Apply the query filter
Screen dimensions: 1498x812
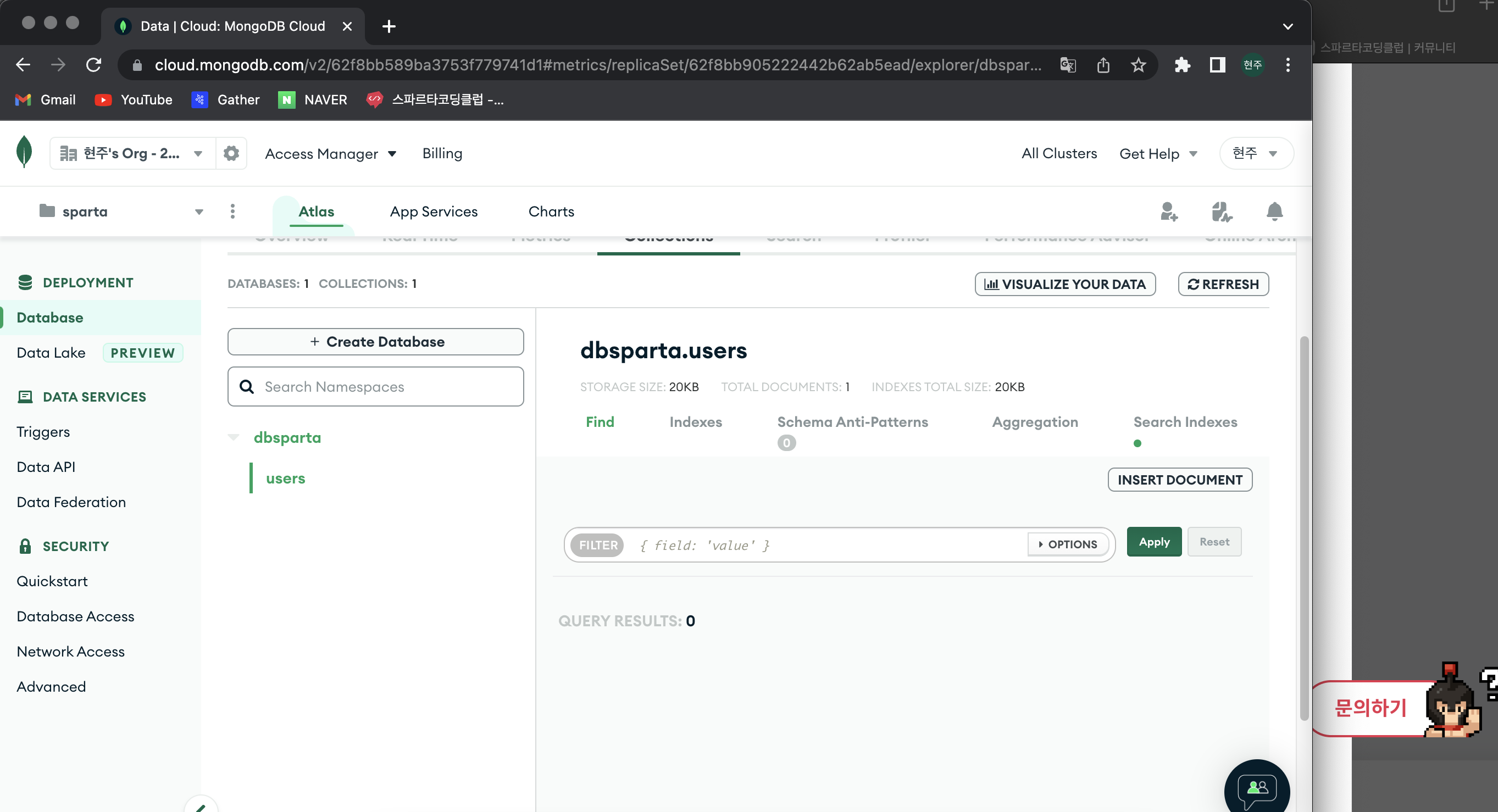click(x=1154, y=542)
